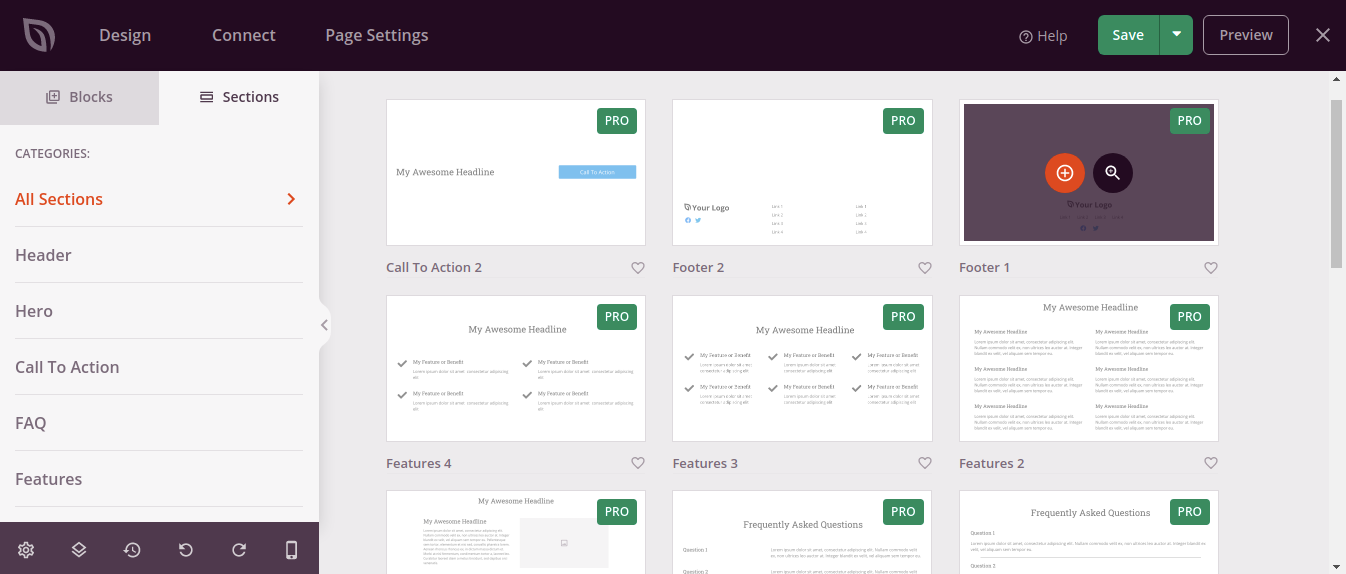Click PRO badge on Features 3
This screenshot has height=574, width=1346.
(x=903, y=317)
